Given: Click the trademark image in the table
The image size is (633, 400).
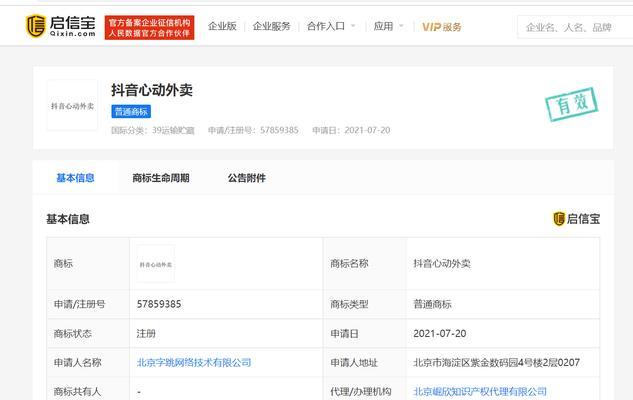Looking at the screenshot, I should point(156,264).
